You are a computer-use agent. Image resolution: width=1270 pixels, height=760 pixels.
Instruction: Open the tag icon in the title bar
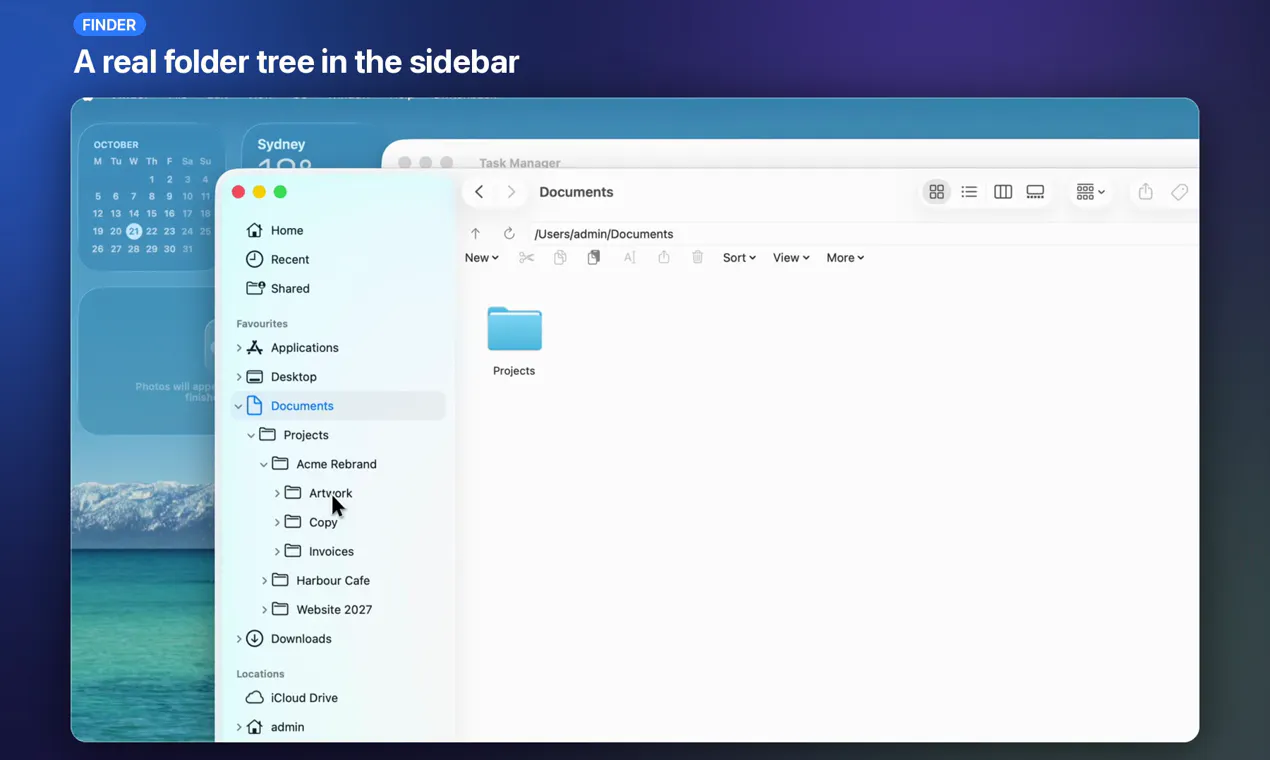(1180, 192)
